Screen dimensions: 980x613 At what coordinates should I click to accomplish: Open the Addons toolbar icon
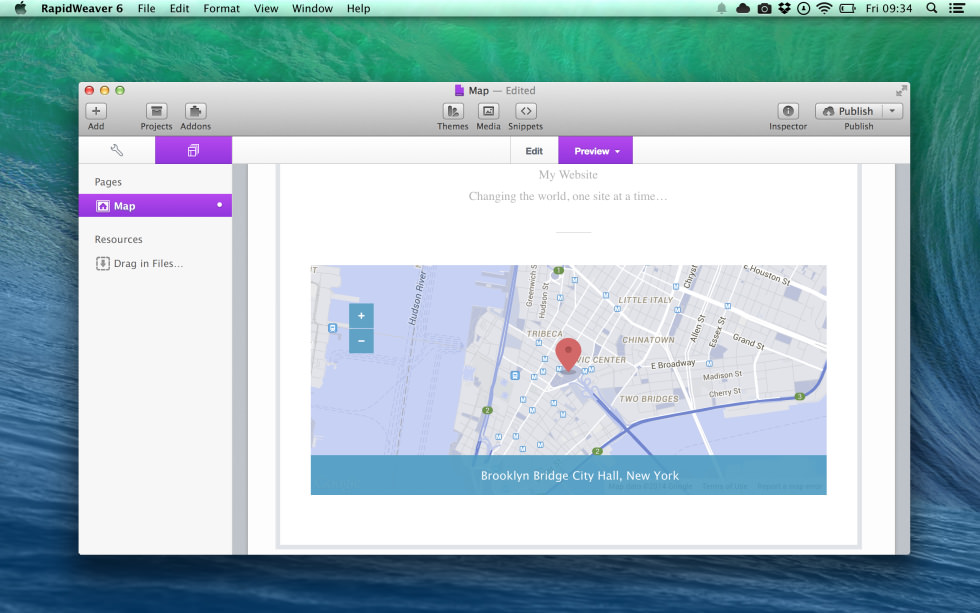tap(195, 111)
